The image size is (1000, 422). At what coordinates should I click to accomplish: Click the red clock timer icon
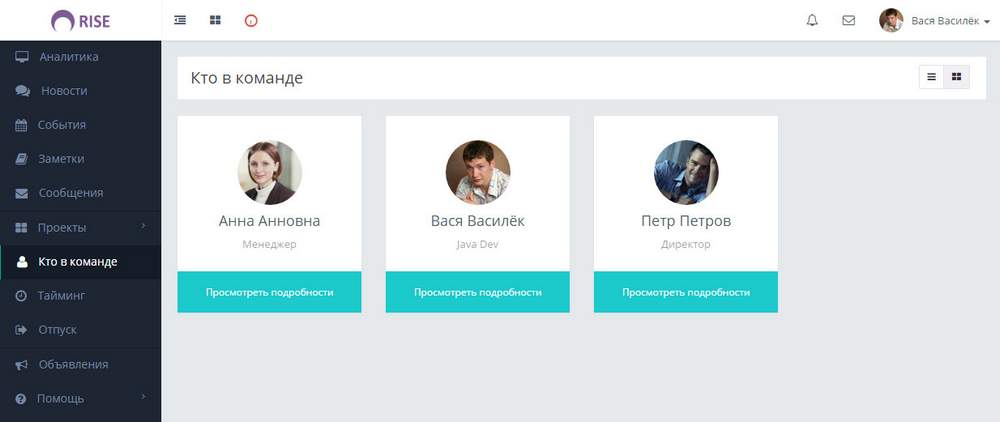(x=251, y=20)
